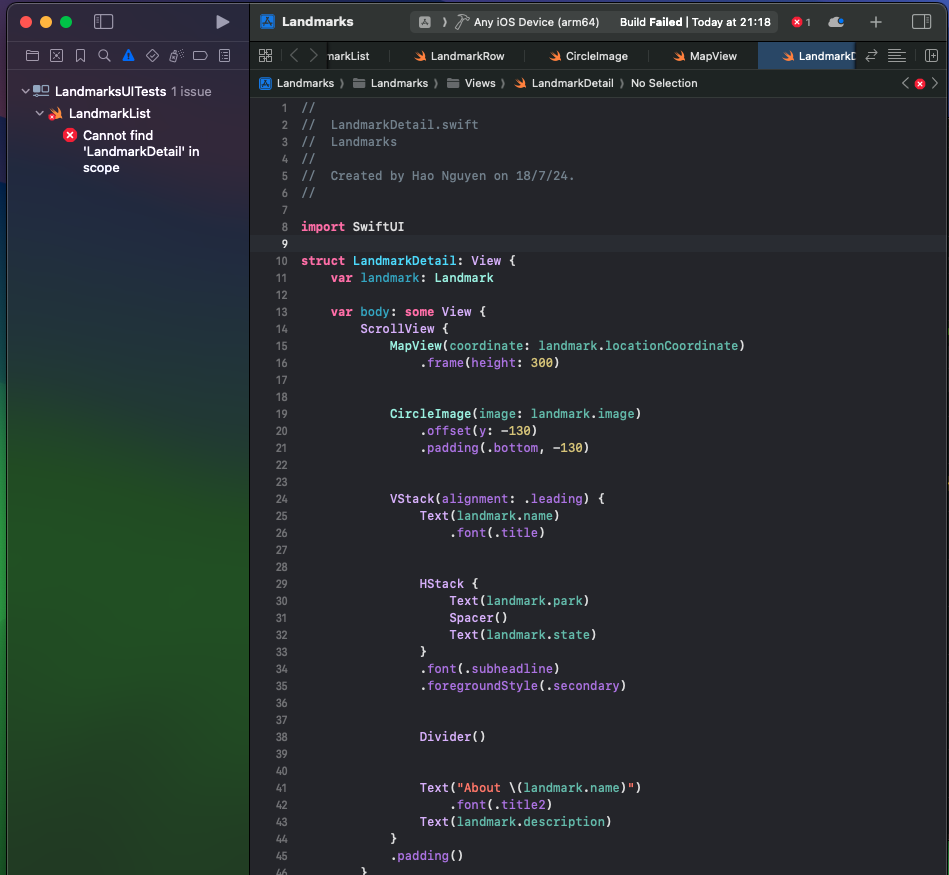Image resolution: width=949 pixels, height=875 pixels.
Task: Open the Source Control navigator
Action: [x=56, y=56]
